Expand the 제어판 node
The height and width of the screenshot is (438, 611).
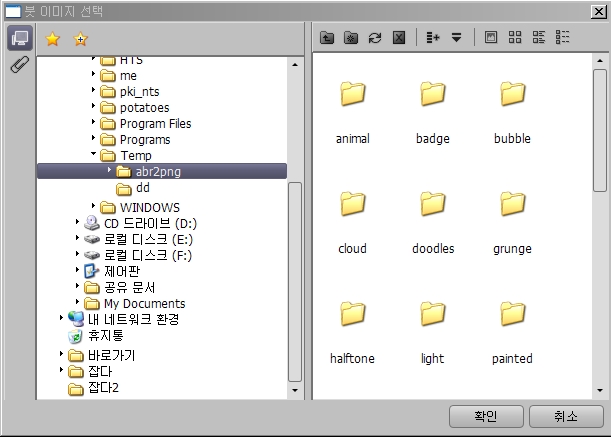coord(77,269)
